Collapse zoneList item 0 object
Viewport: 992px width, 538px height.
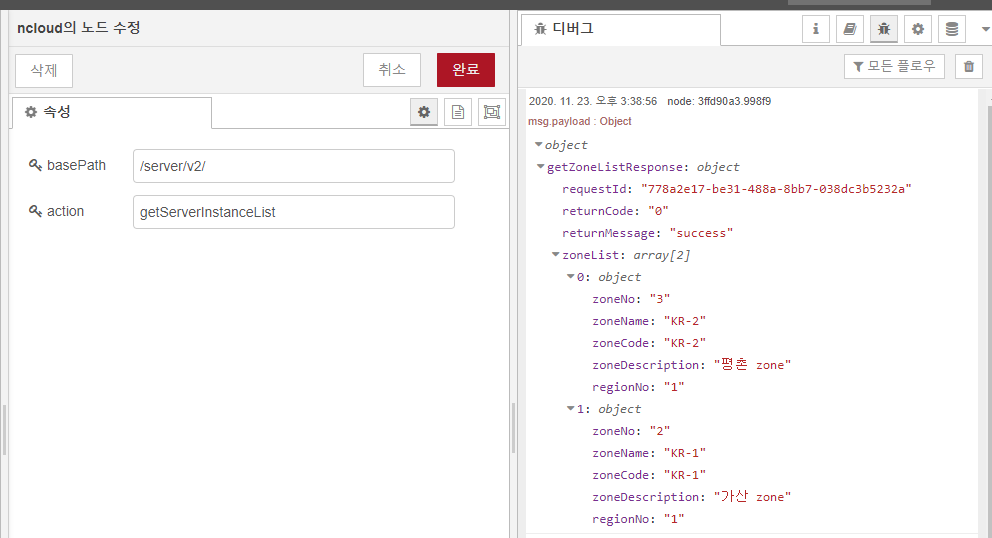coord(570,277)
